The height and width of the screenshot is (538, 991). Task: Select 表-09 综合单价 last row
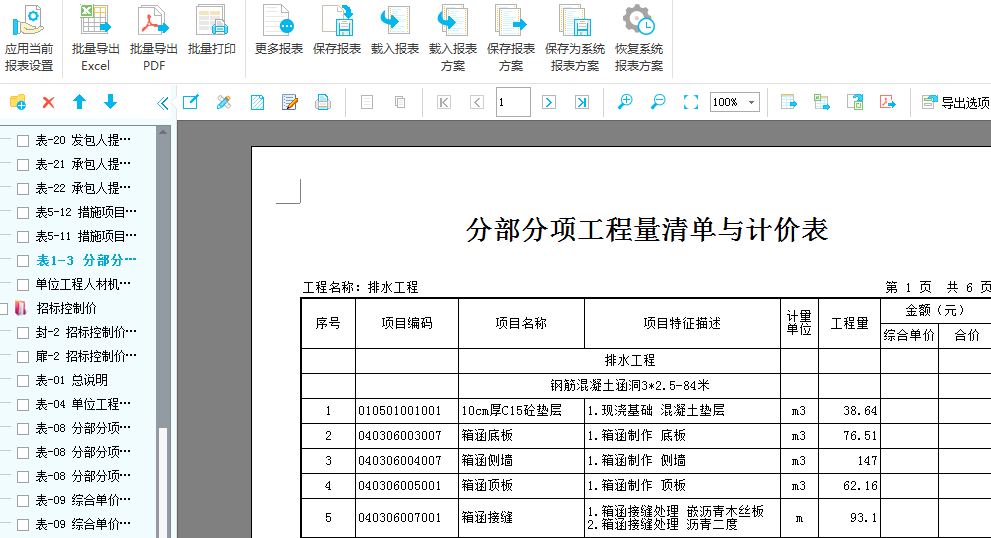[83, 524]
